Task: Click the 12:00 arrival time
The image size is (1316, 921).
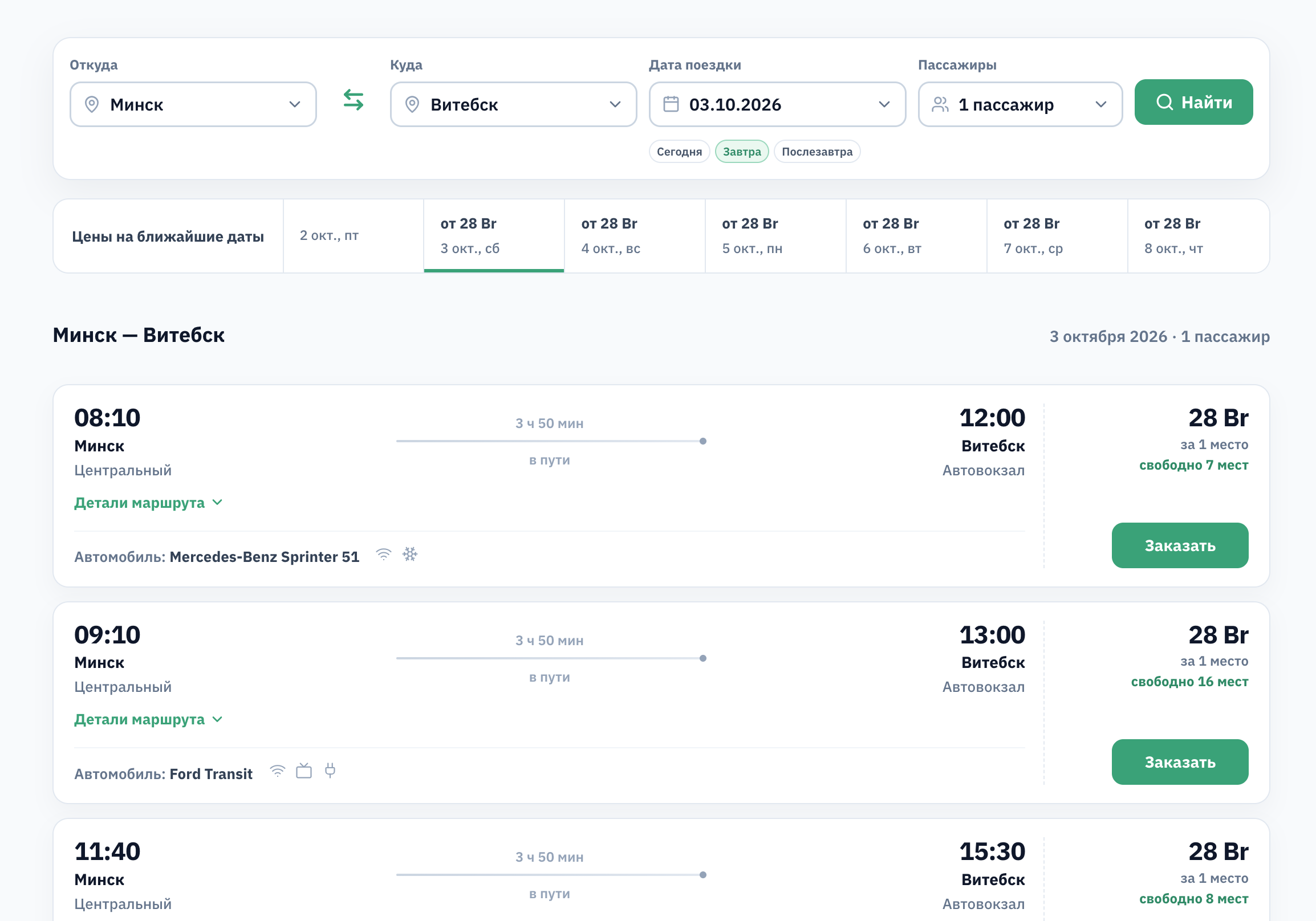Action: tap(993, 418)
